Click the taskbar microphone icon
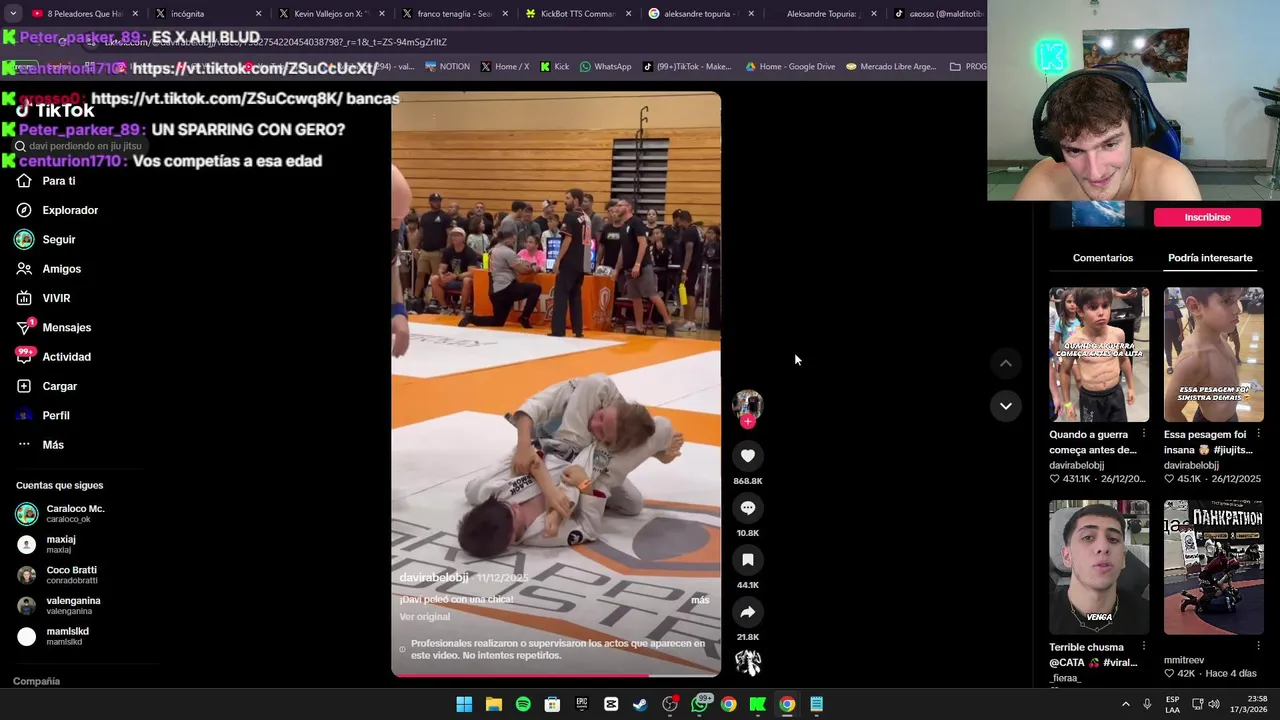The image size is (1280, 720). pyautogui.click(x=1147, y=704)
